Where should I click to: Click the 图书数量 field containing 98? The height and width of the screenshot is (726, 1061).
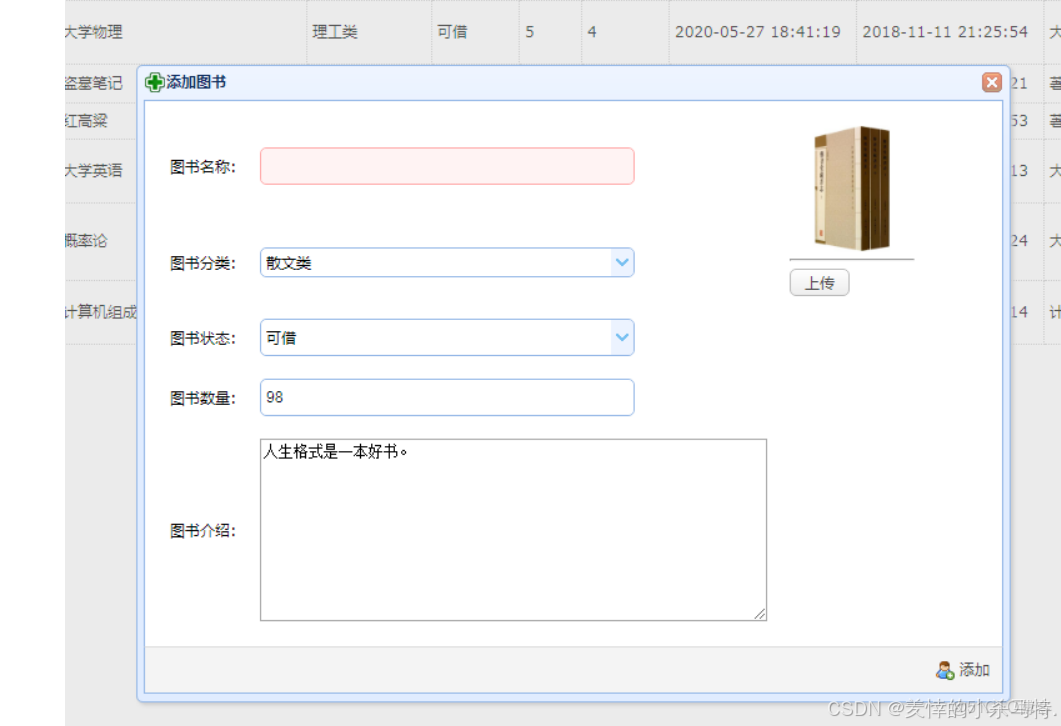(x=447, y=397)
